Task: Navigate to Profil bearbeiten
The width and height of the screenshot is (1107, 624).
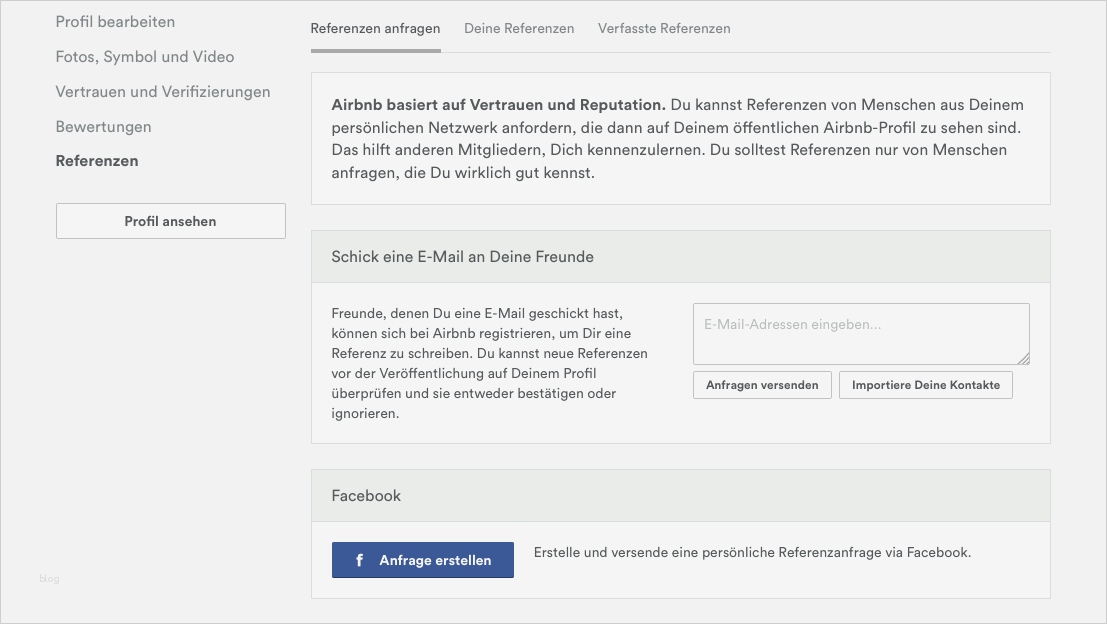Action: click(x=116, y=21)
